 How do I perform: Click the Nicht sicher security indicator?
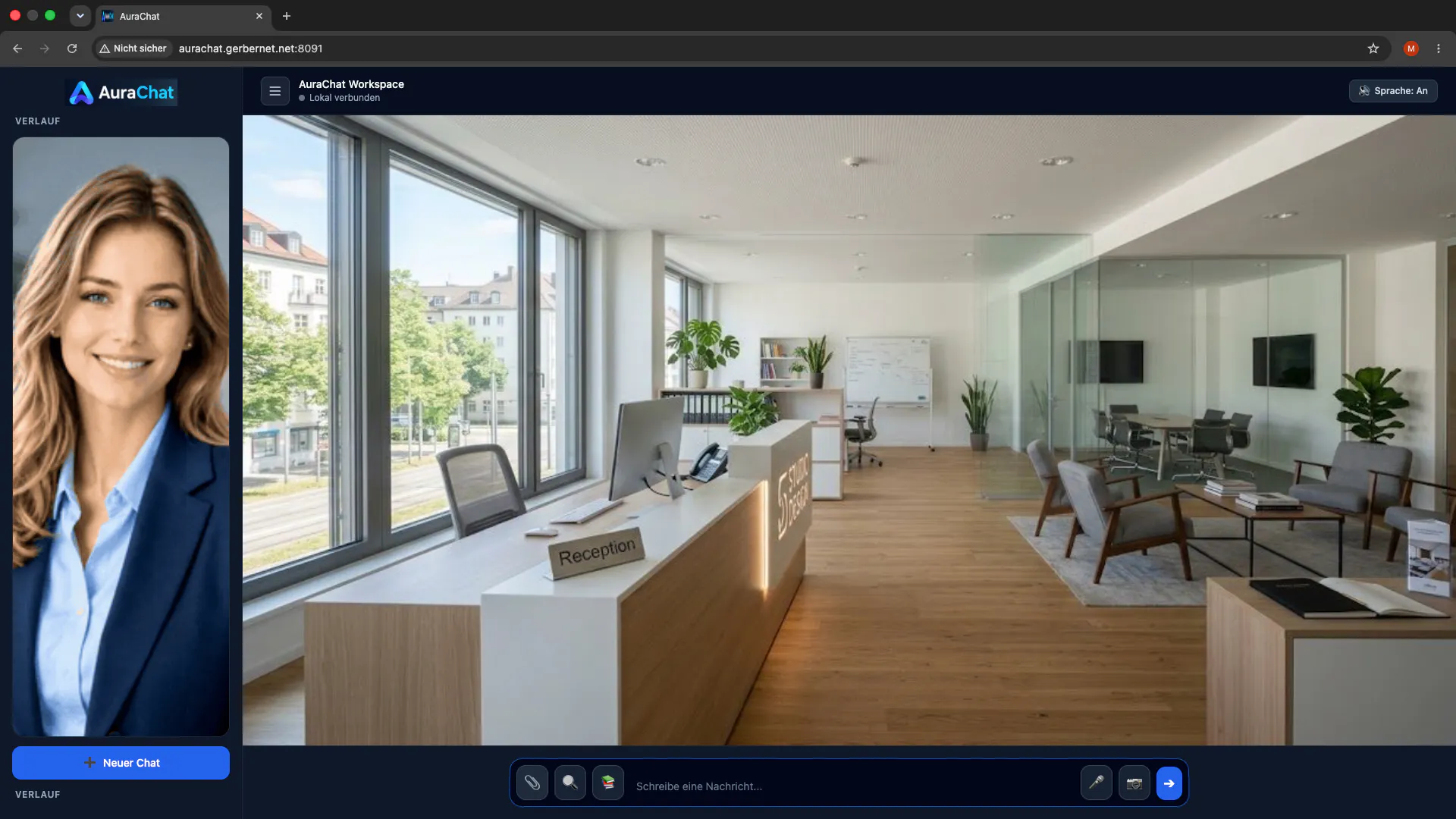point(133,49)
